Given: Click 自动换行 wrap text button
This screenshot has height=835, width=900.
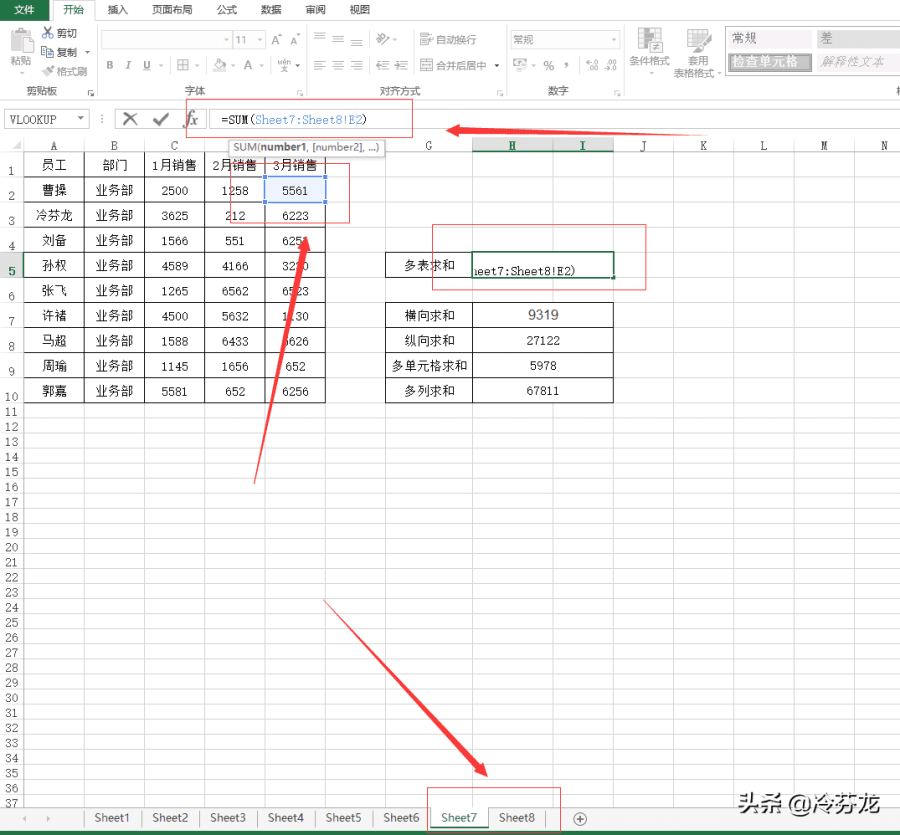Looking at the screenshot, I should pyautogui.click(x=448, y=40).
